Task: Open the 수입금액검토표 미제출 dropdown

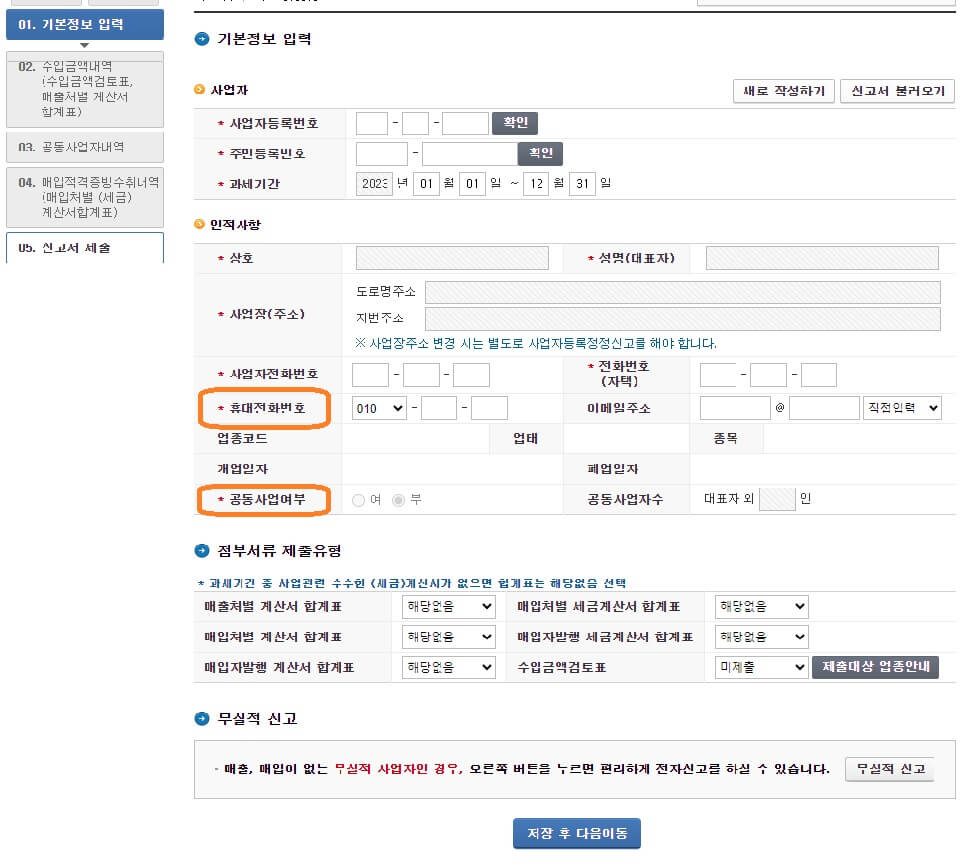Action: [760, 667]
